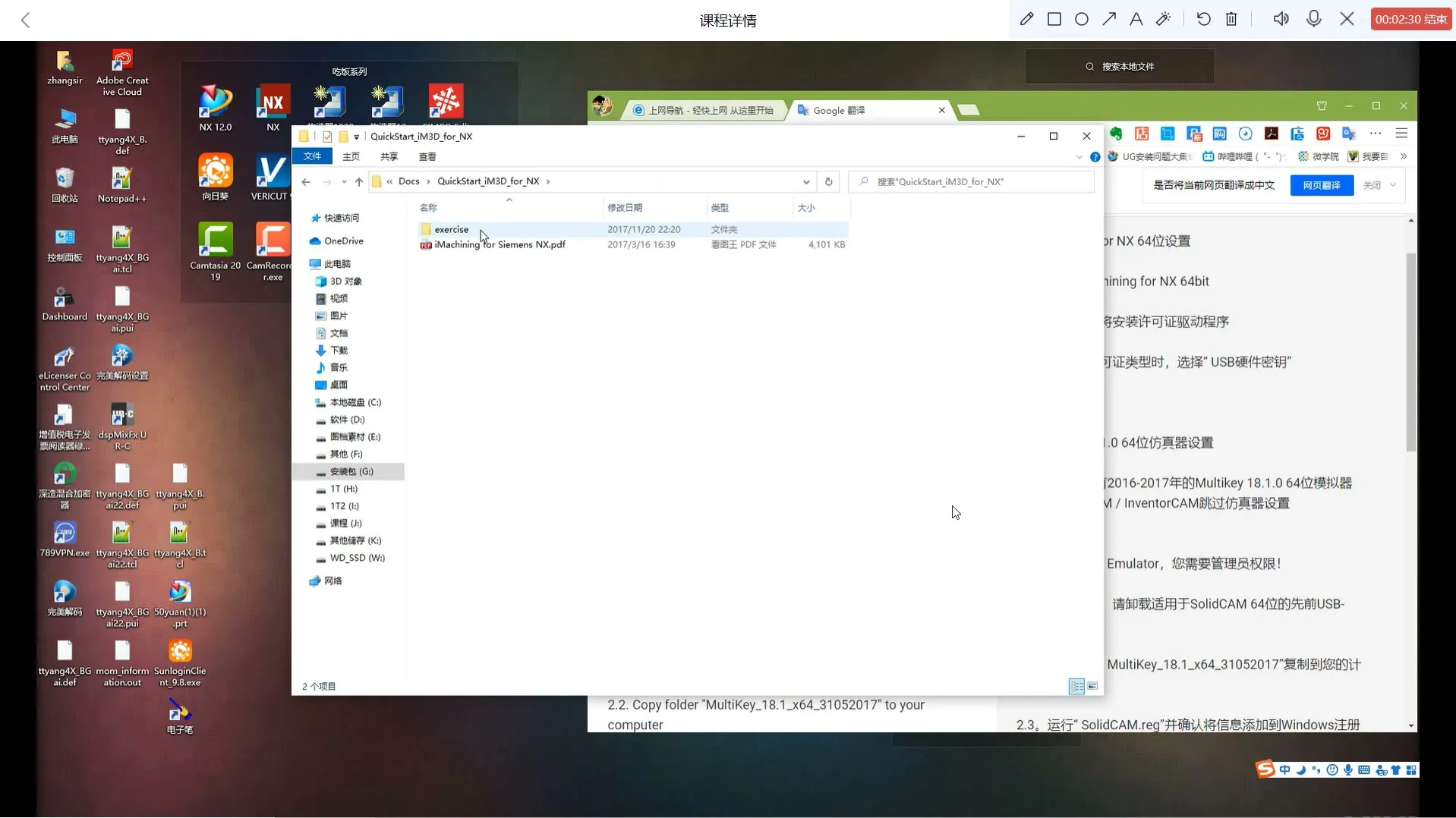Image resolution: width=1456 pixels, height=818 pixels.
Task: Open the quick access toolbar dropdown
Action: tap(356, 137)
